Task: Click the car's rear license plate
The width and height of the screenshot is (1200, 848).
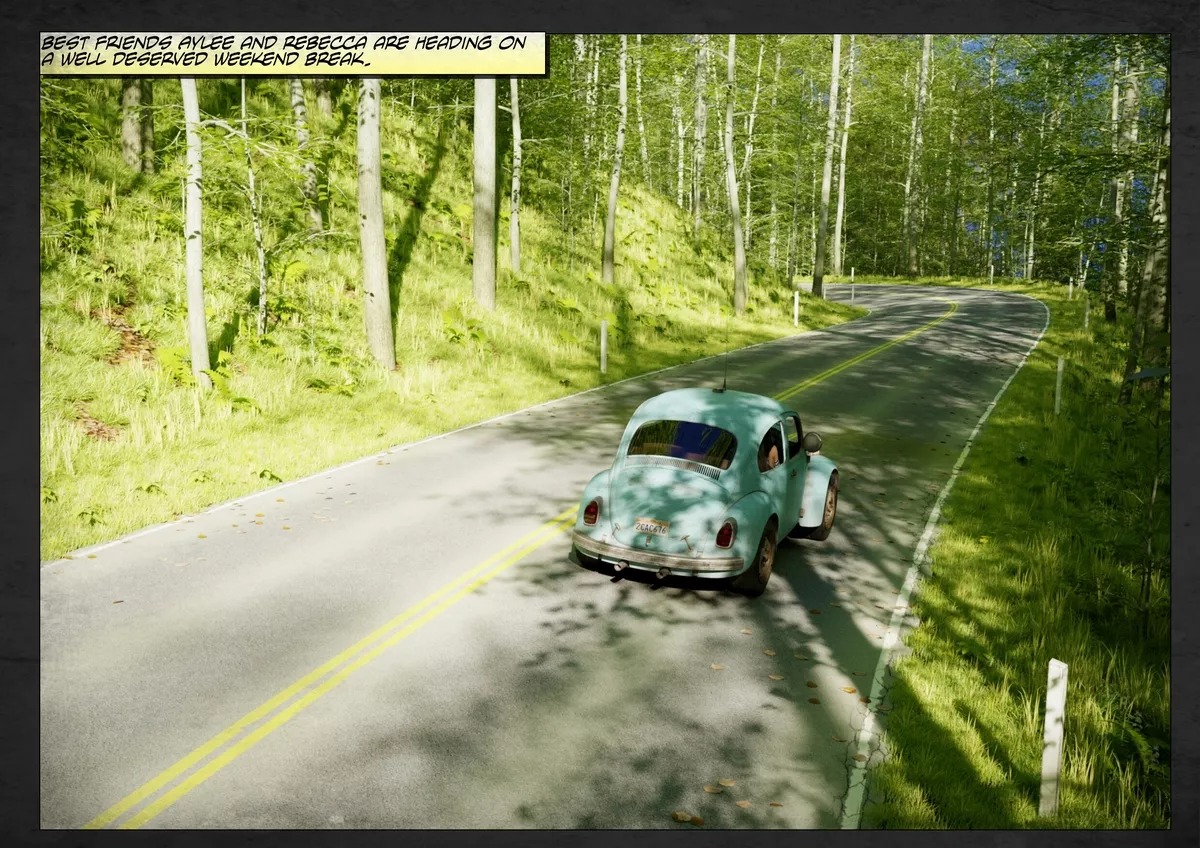Action: 650,526
